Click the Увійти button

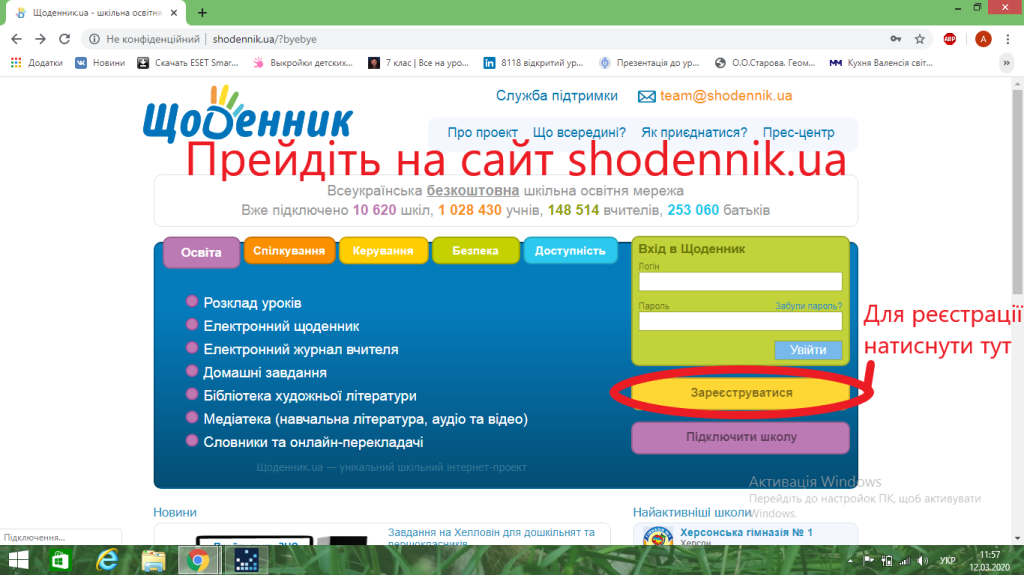click(x=808, y=350)
